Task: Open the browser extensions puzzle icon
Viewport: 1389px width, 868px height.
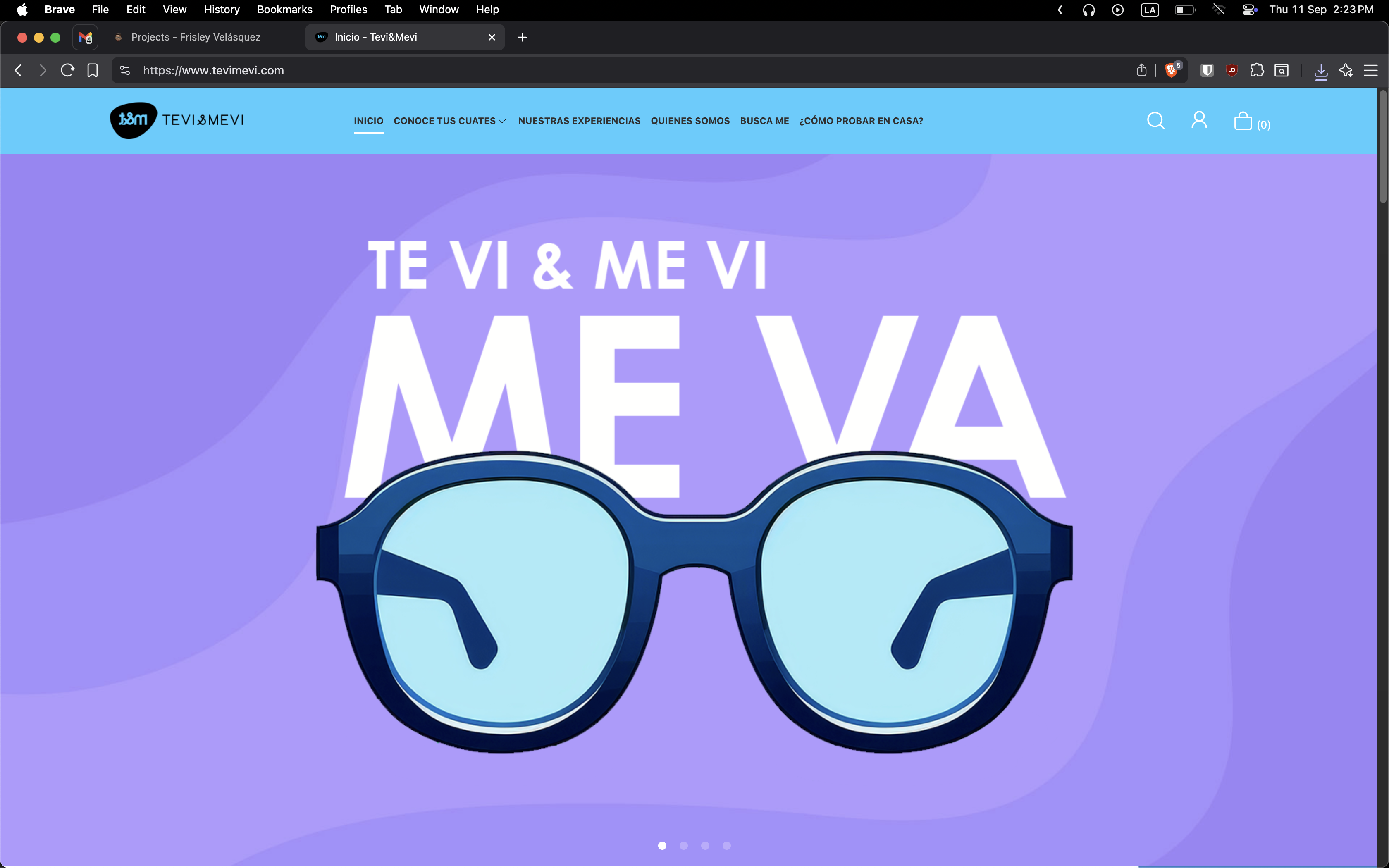Action: pyautogui.click(x=1257, y=70)
